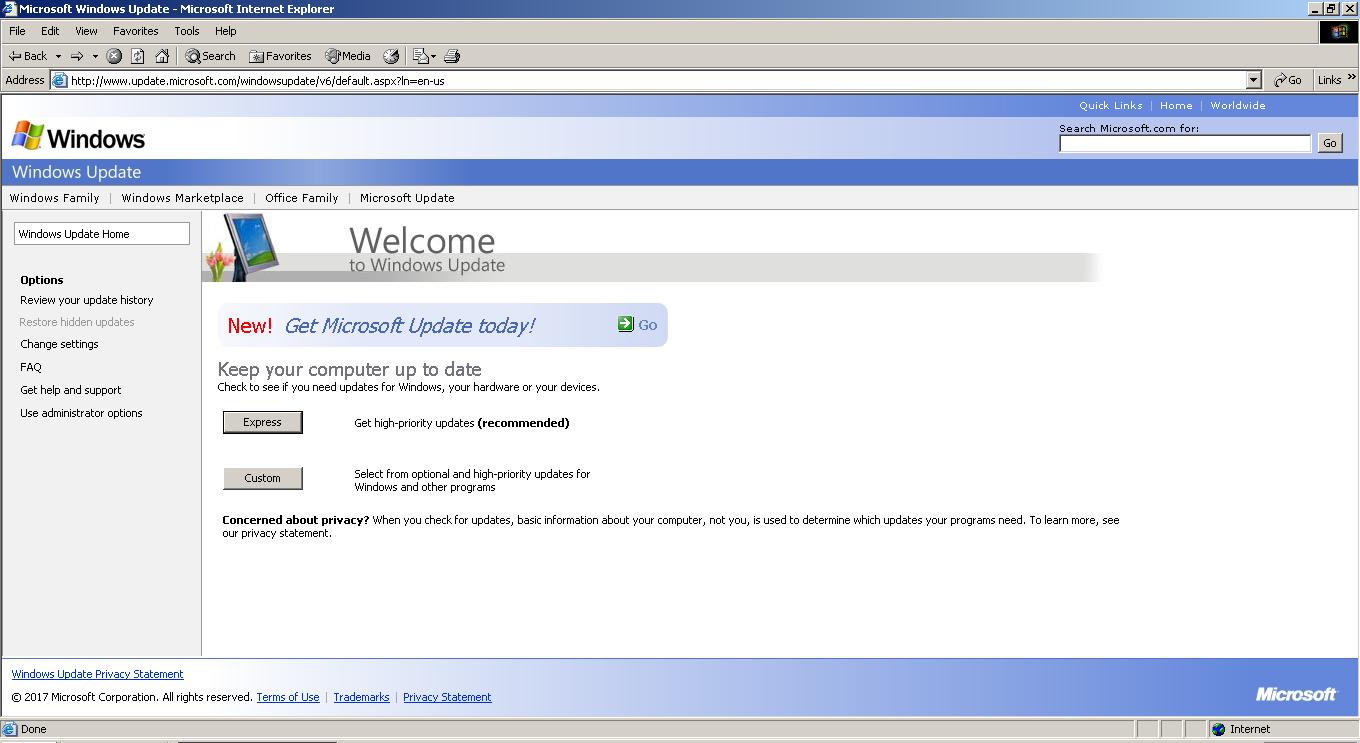Click the Home header link
The width and height of the screenshot is (1360, 743).
coord(1176,105)
